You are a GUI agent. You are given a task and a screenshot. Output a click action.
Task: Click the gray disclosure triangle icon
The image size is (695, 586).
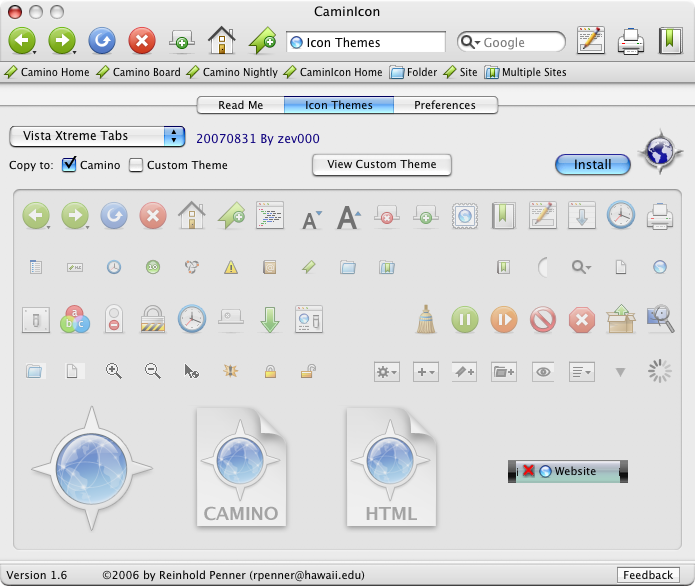coord(621,372)
